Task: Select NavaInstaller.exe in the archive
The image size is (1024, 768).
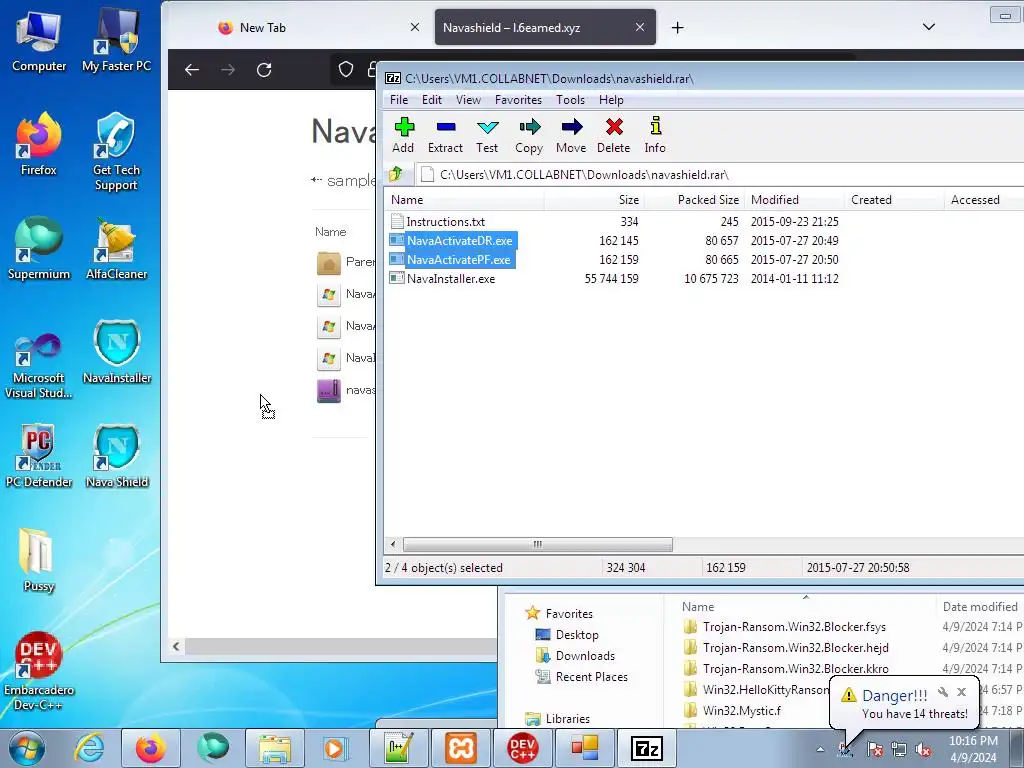Action: (451, 278)
